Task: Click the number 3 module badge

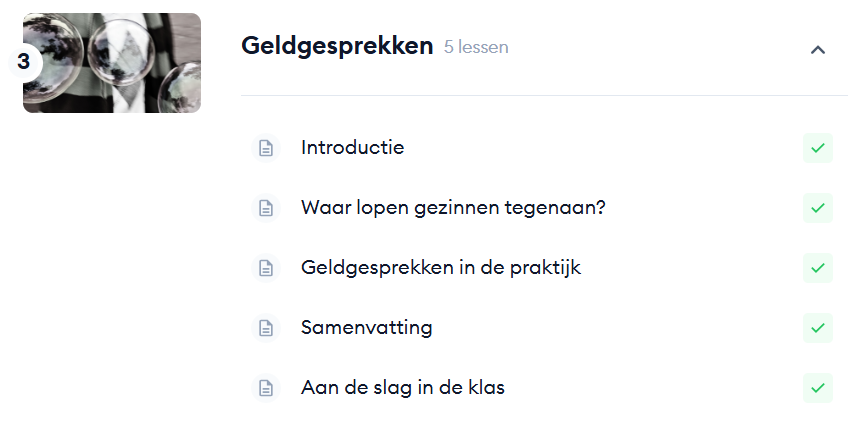Action: point(24,62)
